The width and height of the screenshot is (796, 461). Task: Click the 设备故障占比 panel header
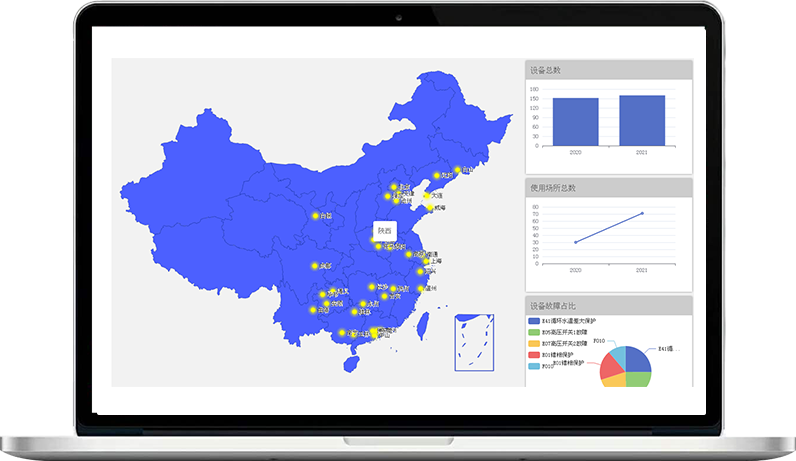(x=609, y=304)
